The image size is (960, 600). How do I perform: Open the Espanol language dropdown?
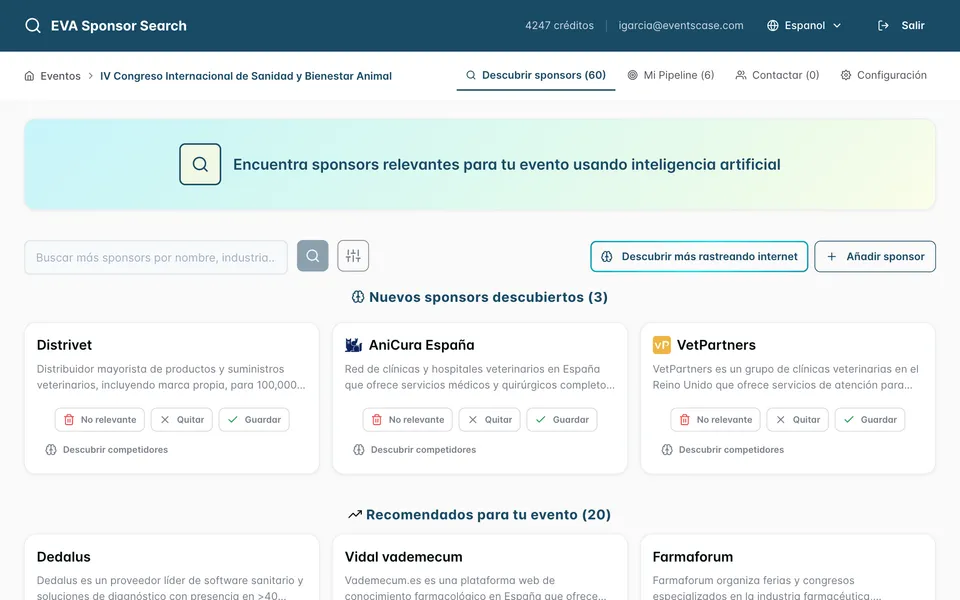click(x=804, y=25)
